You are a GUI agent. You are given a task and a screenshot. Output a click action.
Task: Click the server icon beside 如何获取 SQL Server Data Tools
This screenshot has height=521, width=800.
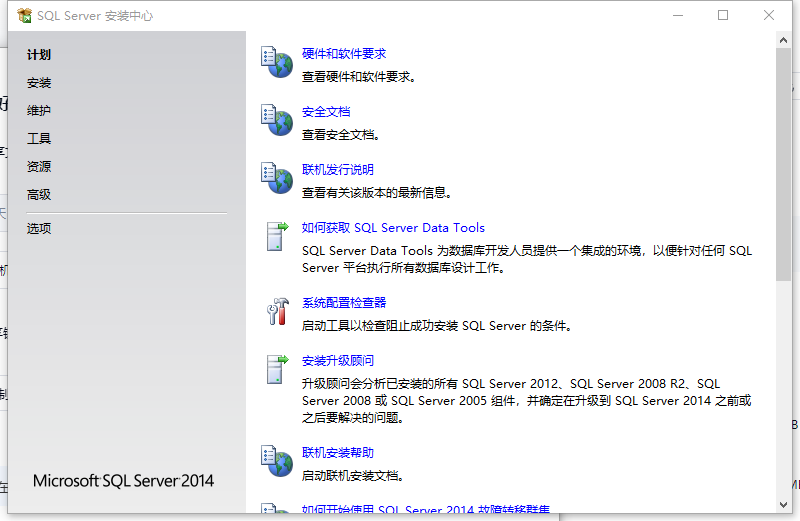277,236
